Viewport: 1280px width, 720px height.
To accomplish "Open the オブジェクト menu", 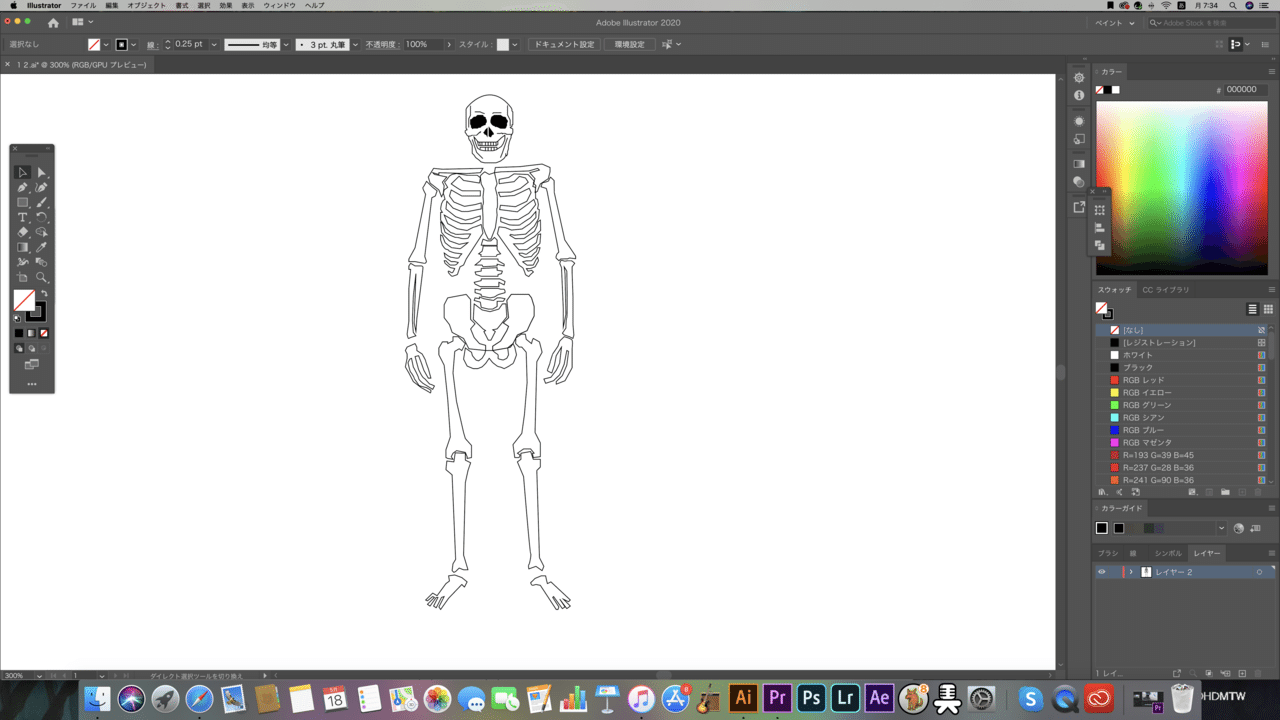I will pyautogui.click(x=146, y=5).
